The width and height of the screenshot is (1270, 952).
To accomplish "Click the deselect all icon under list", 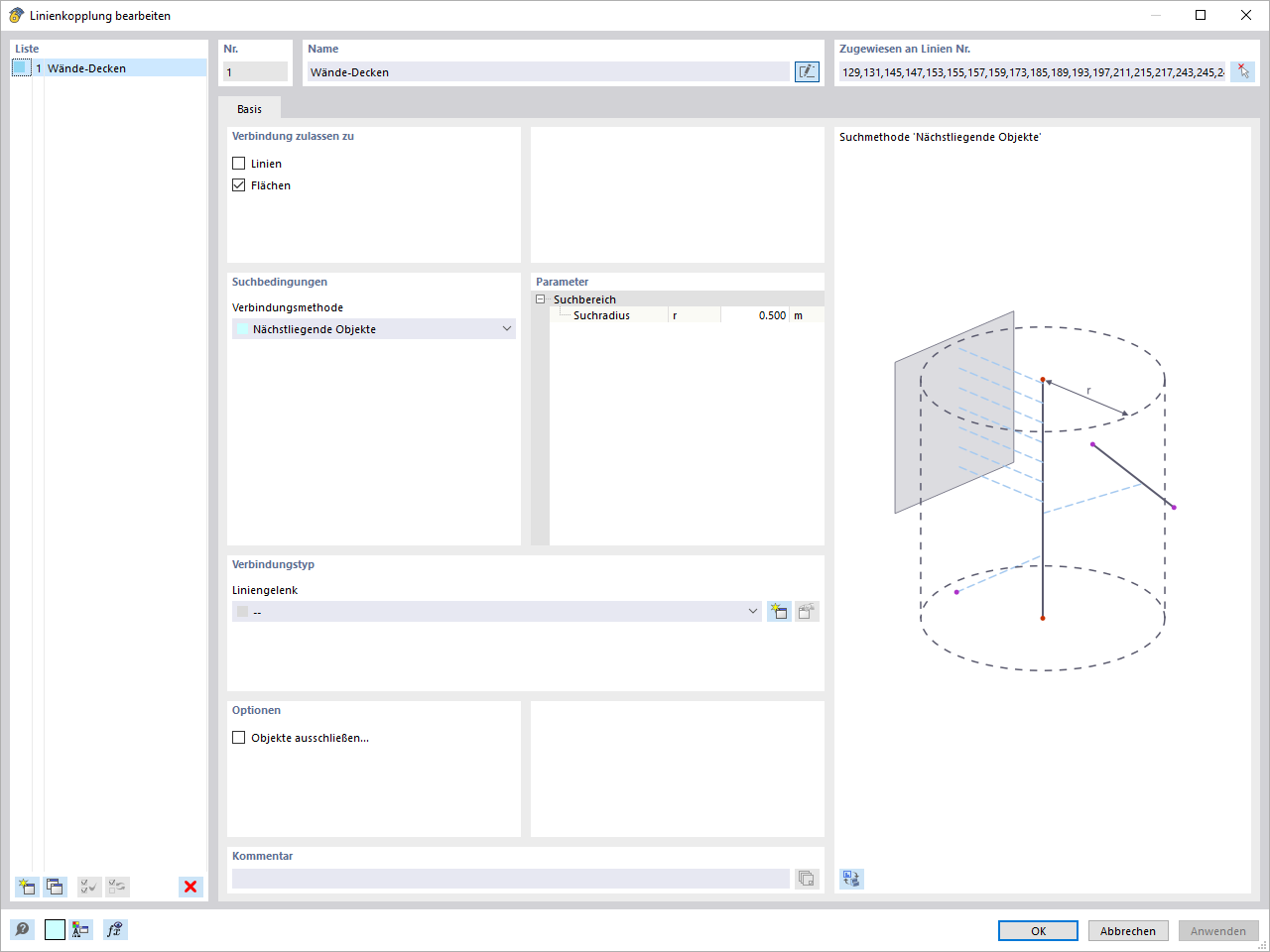I will [x=117, y=887].
